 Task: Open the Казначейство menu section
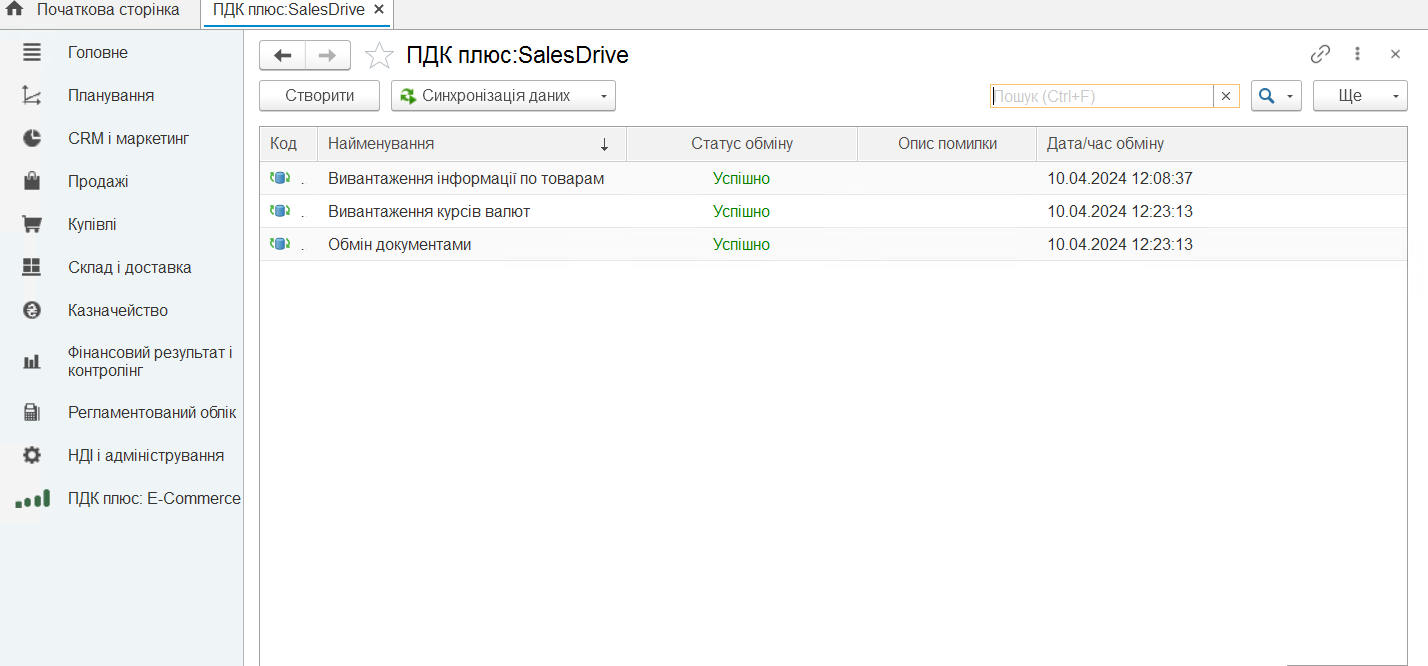[118, 310]
